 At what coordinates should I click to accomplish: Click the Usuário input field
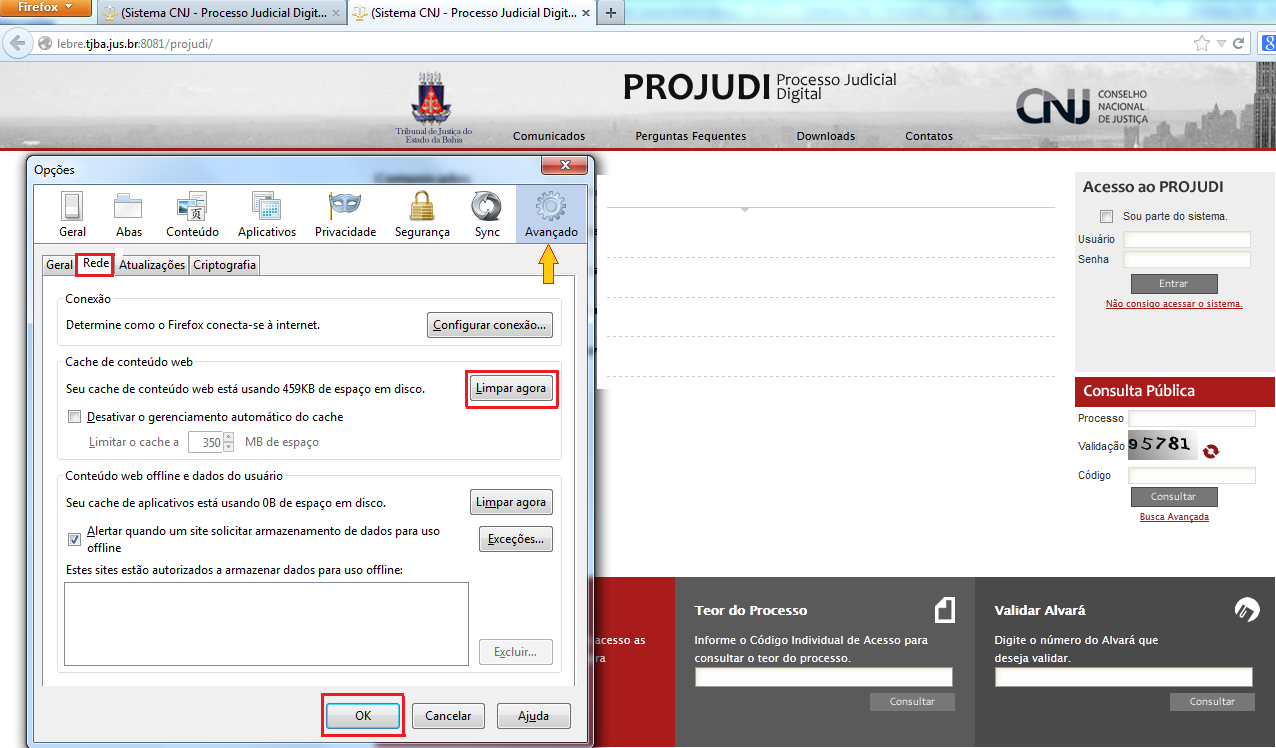[1187, 240]
